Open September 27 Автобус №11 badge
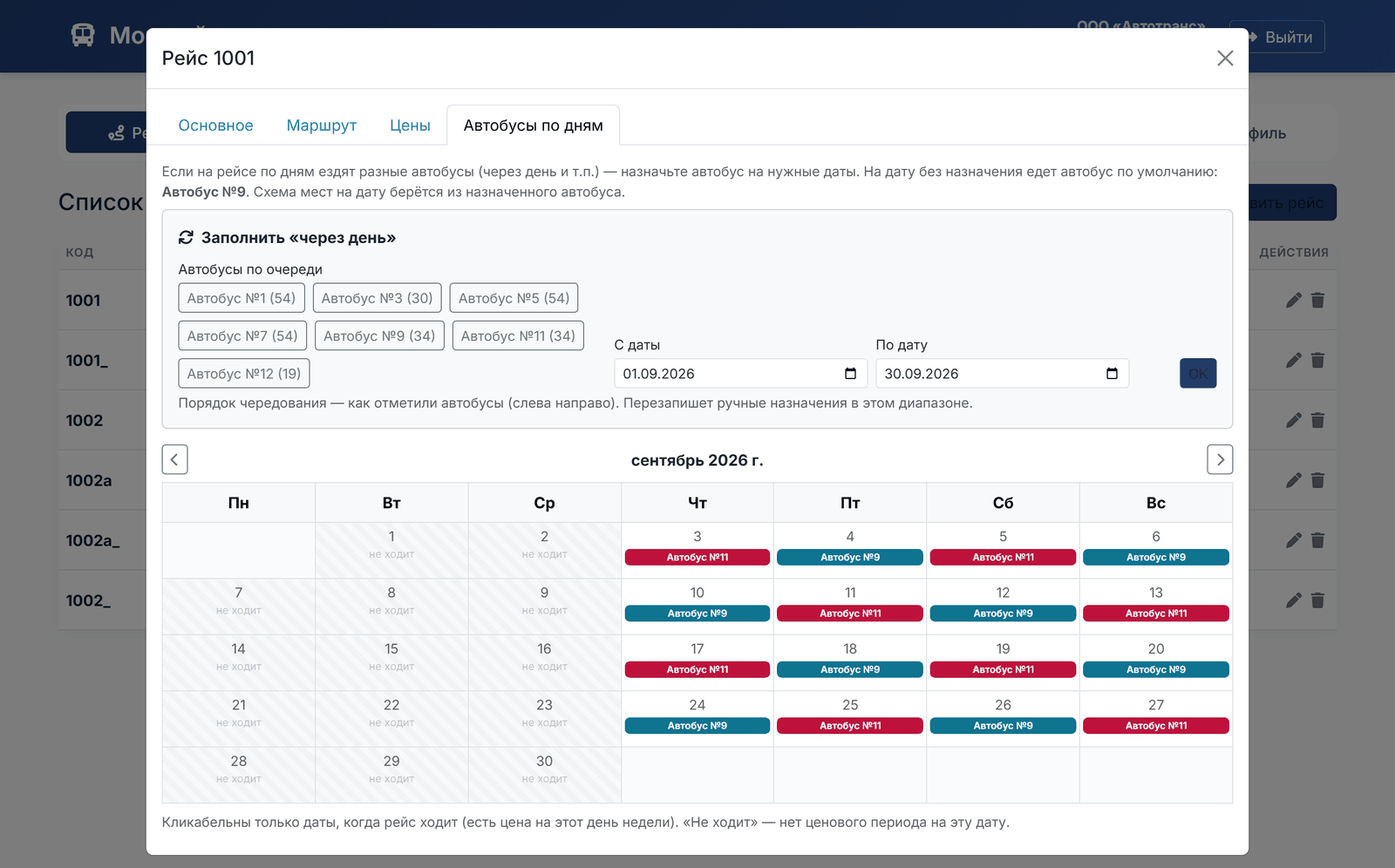 1156,726
